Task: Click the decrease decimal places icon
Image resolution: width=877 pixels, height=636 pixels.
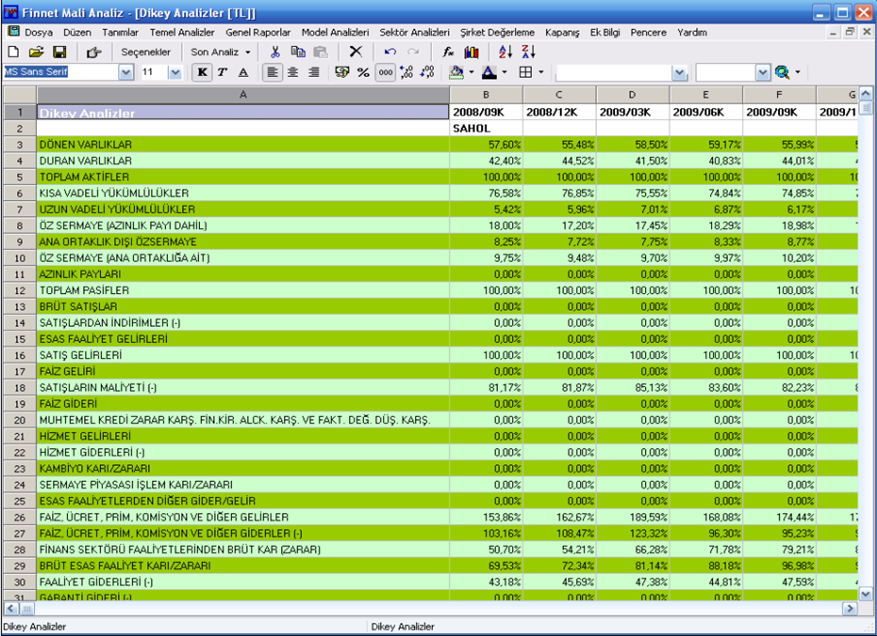Action: [427, 72]
